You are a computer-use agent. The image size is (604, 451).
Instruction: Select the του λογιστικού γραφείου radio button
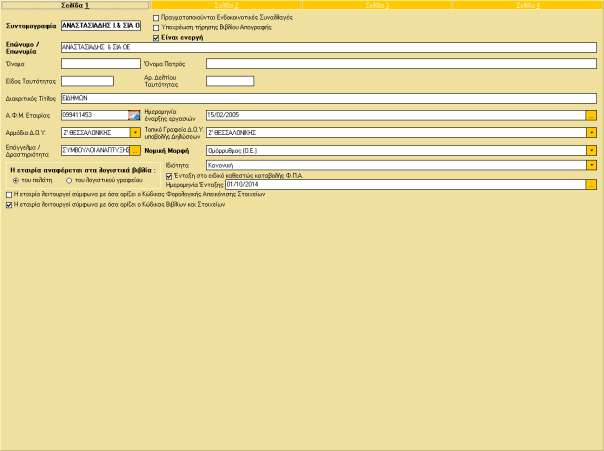pos(69,180)
